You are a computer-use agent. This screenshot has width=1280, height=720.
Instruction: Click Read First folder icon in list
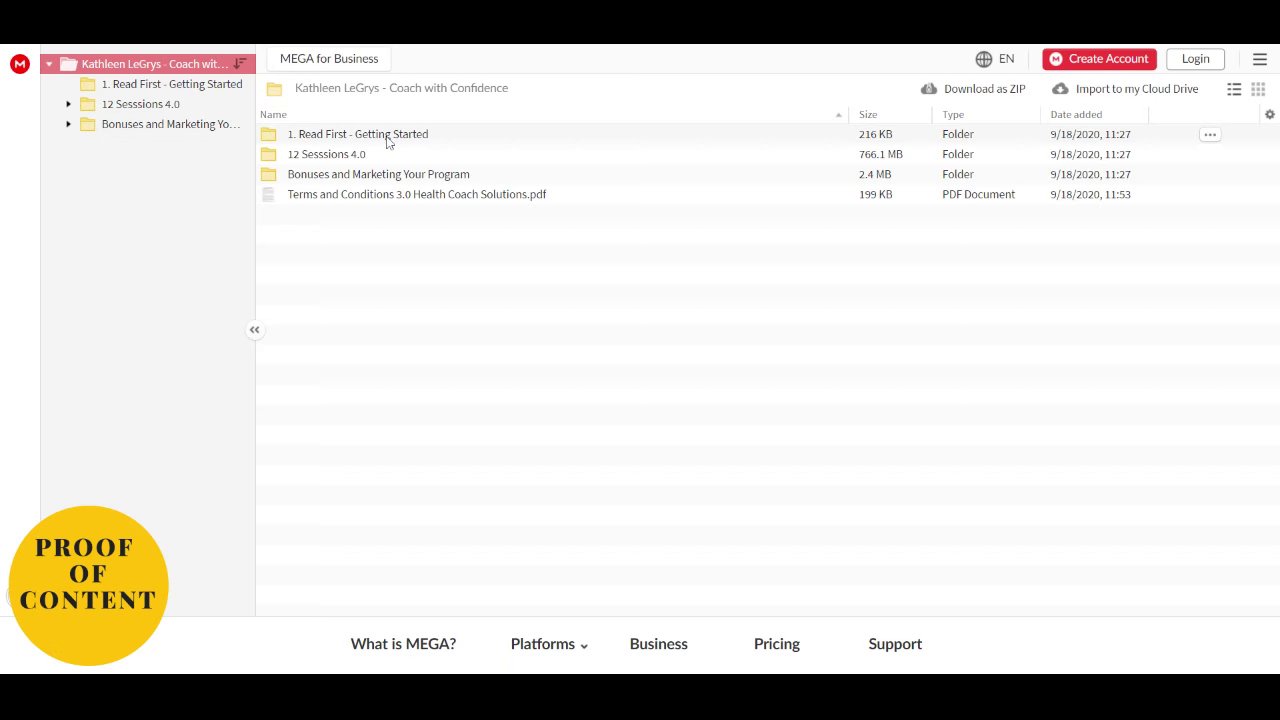coord(268,134)
